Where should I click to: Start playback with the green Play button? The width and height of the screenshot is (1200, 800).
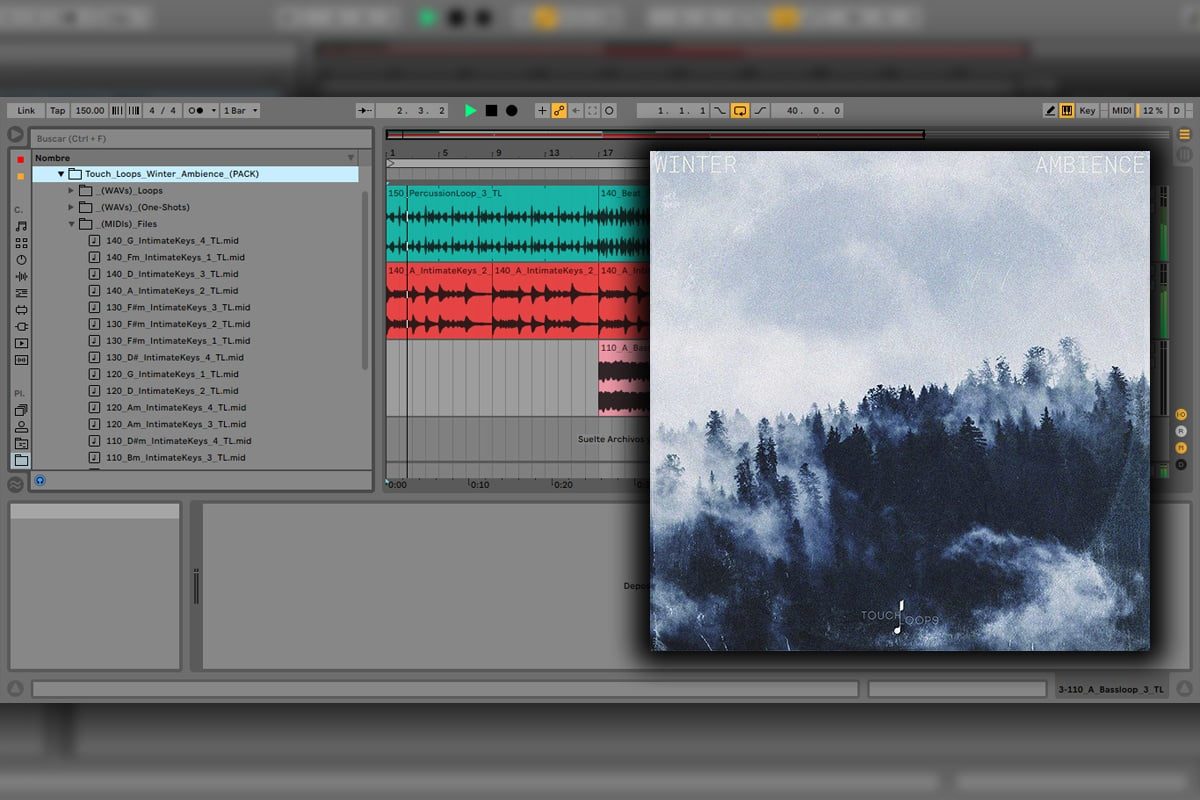pyautogui.click(x=471, y=111)
